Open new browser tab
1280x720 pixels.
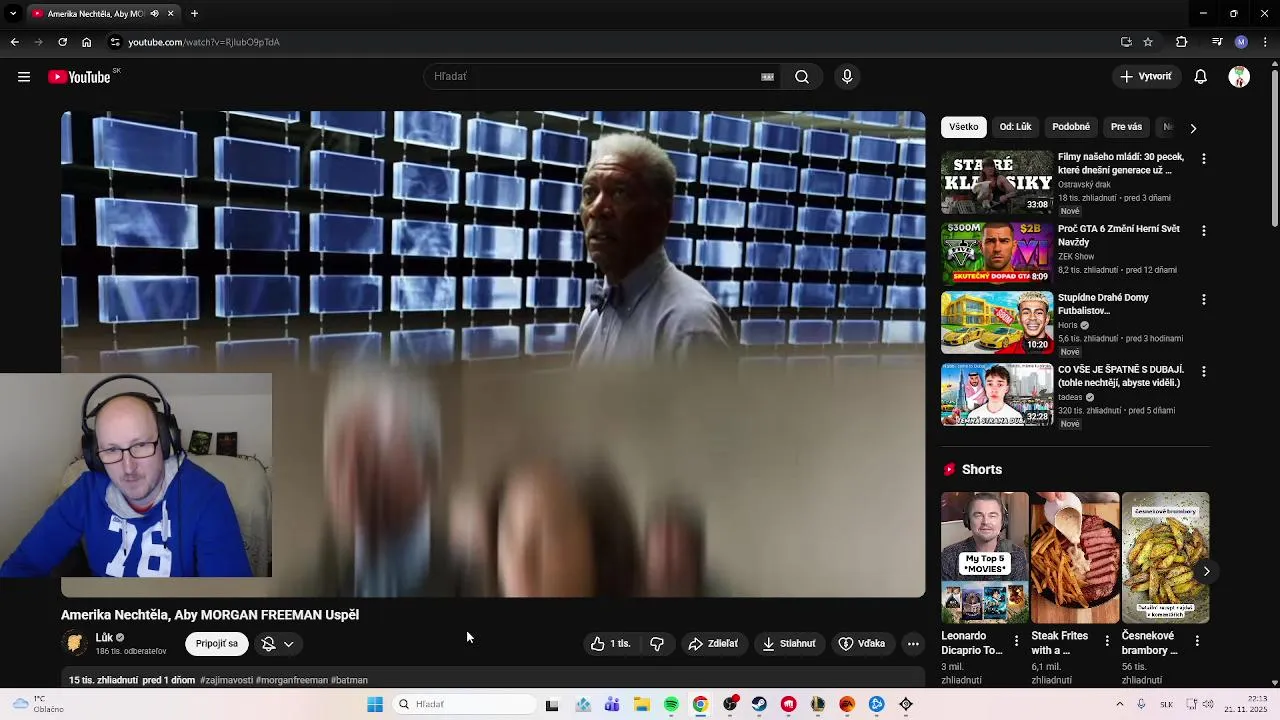coord(194,14)
